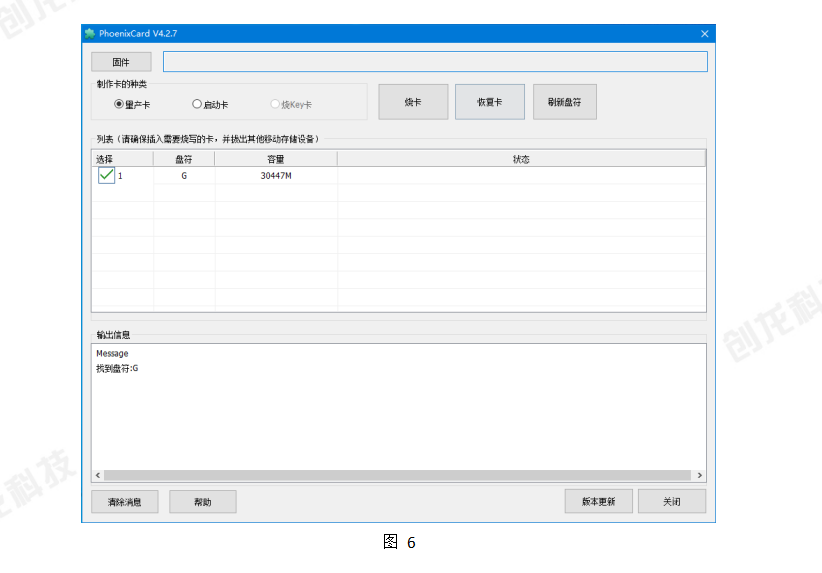
Task: Select drive letter G cell
Action: [x=184, y=176]
